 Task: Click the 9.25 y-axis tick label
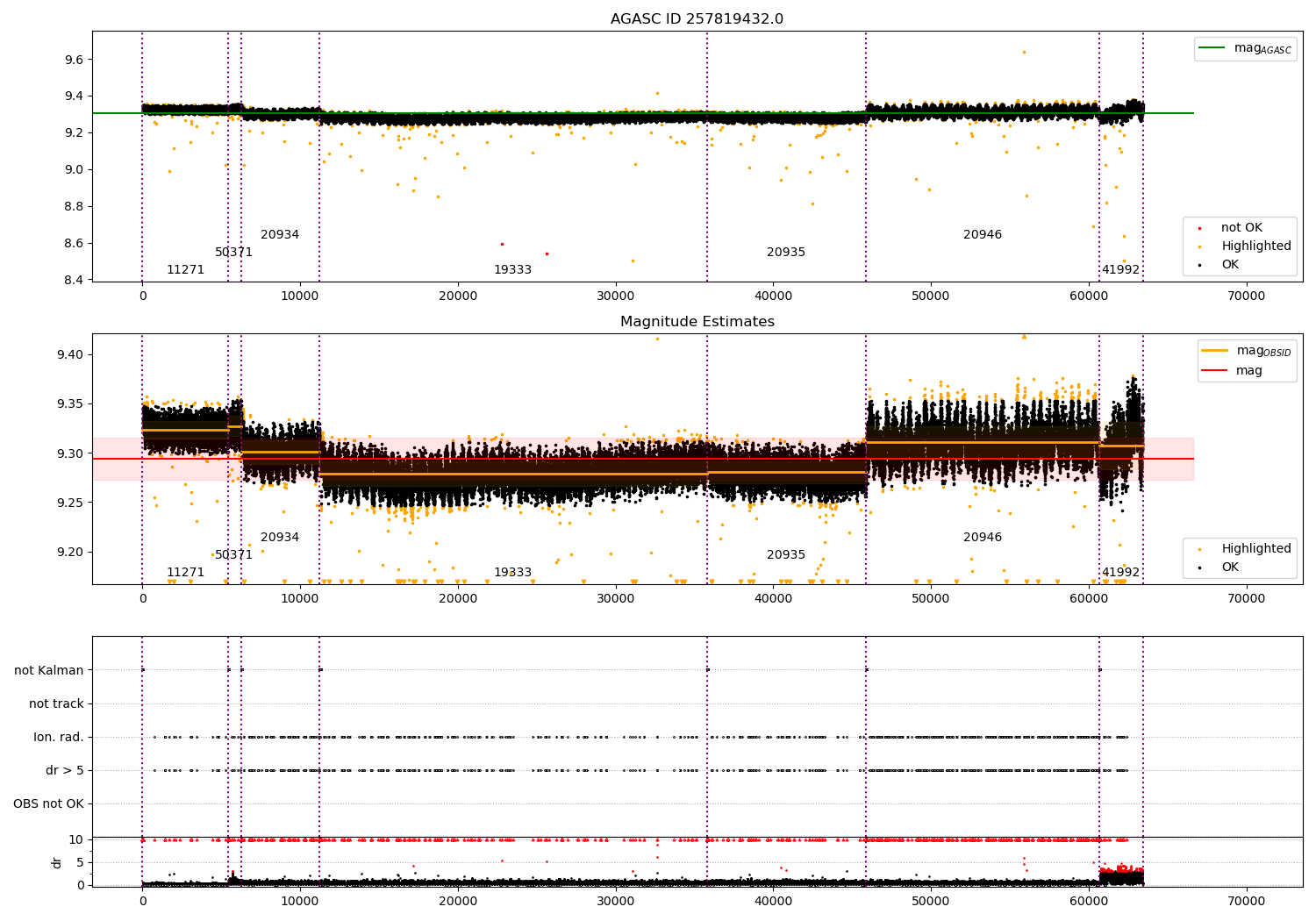point(70,503)
